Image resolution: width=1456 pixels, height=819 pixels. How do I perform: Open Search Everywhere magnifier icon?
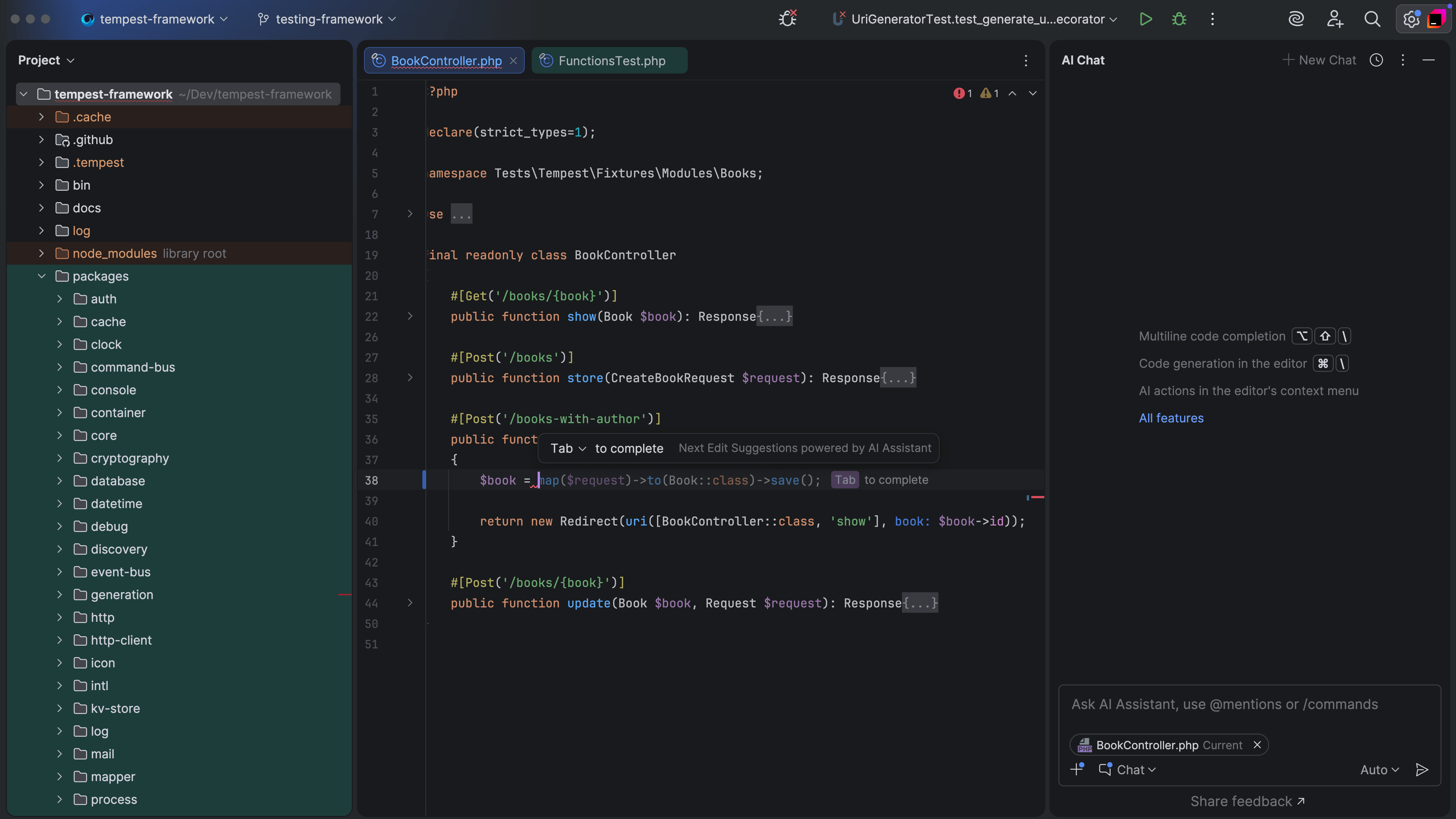tap(1373, 19)
